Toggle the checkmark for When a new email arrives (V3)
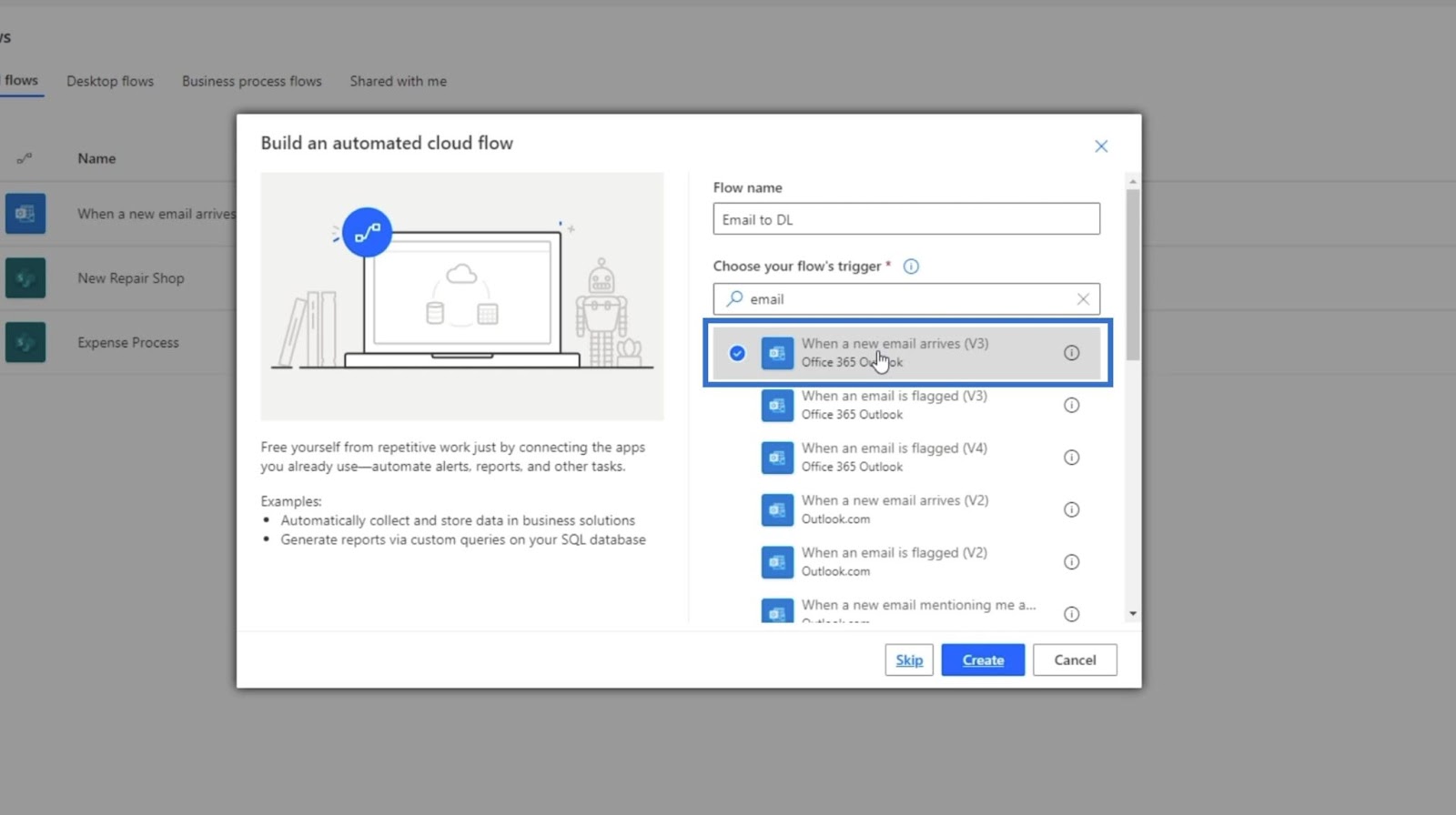The width and height of the screenshot is (1456, 815). tap(737, 353)
